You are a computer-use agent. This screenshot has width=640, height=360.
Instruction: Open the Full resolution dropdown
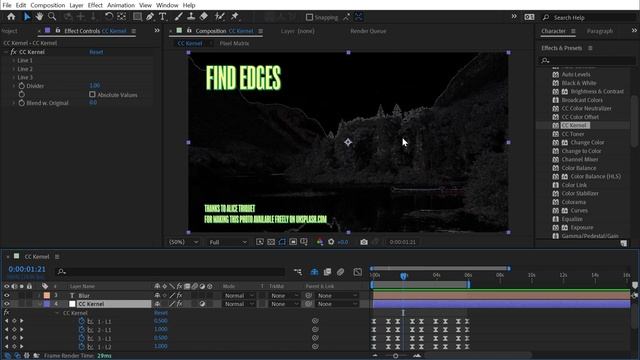(x=228, y=242)
